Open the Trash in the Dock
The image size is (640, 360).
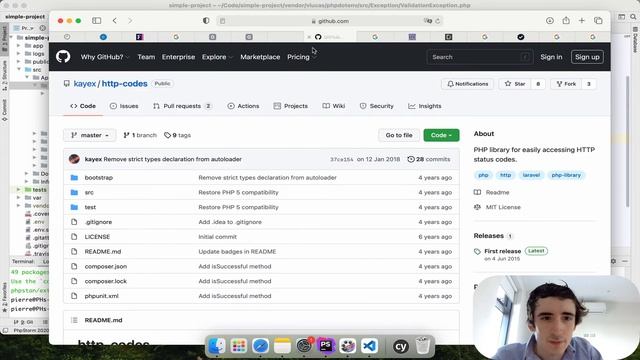[423, 346]
